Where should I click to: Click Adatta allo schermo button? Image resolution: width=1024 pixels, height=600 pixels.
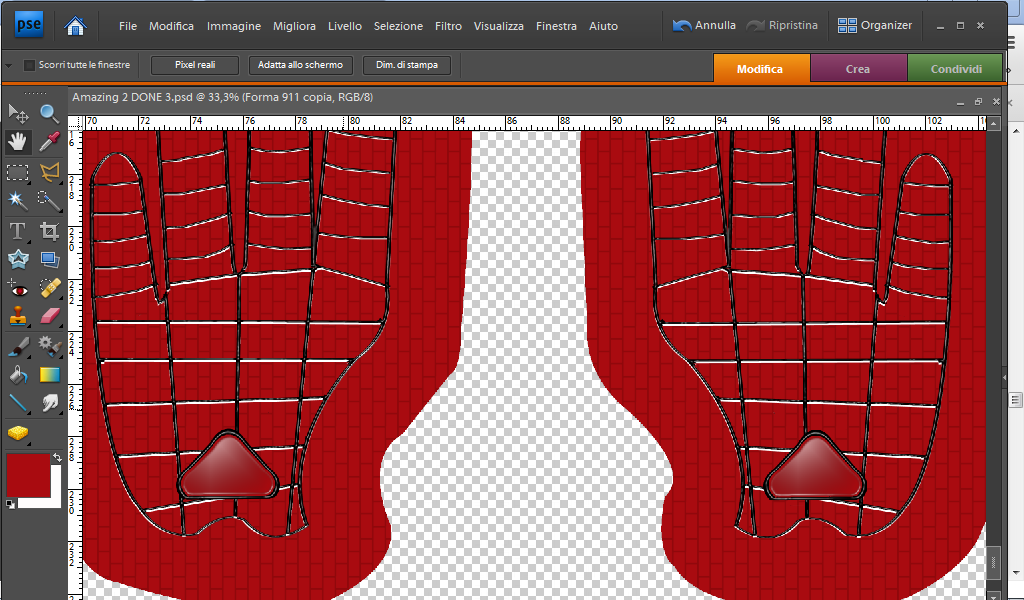[300, 65]
